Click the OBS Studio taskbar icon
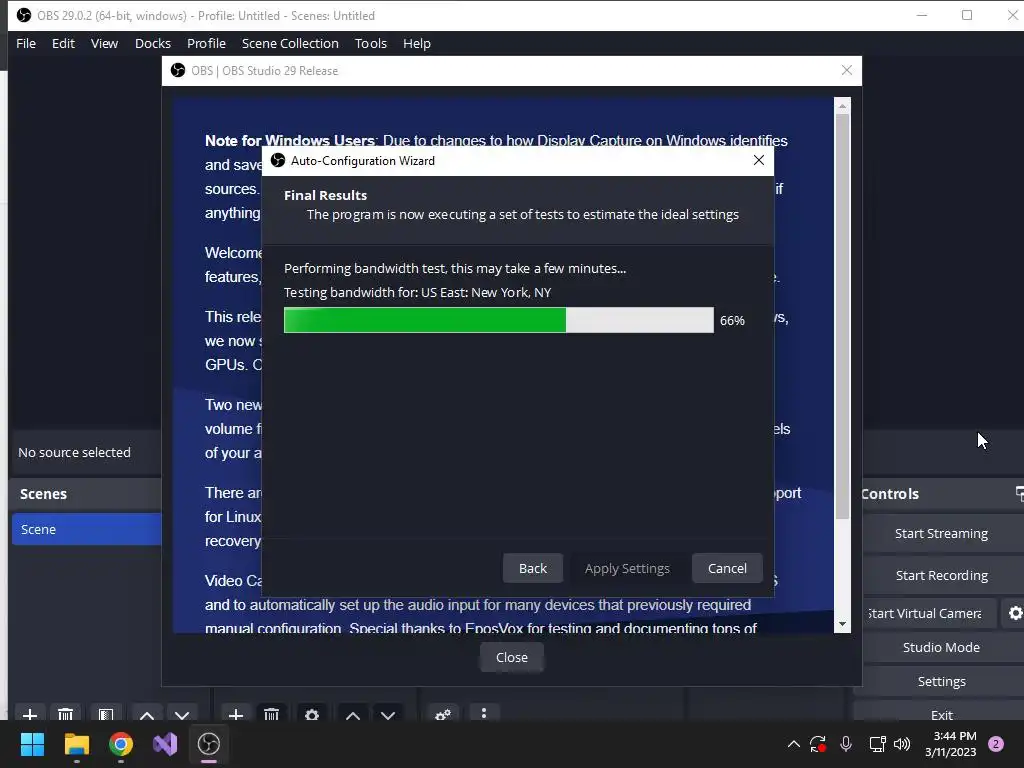Screen dimensions: 1024x768 (209, 744)
